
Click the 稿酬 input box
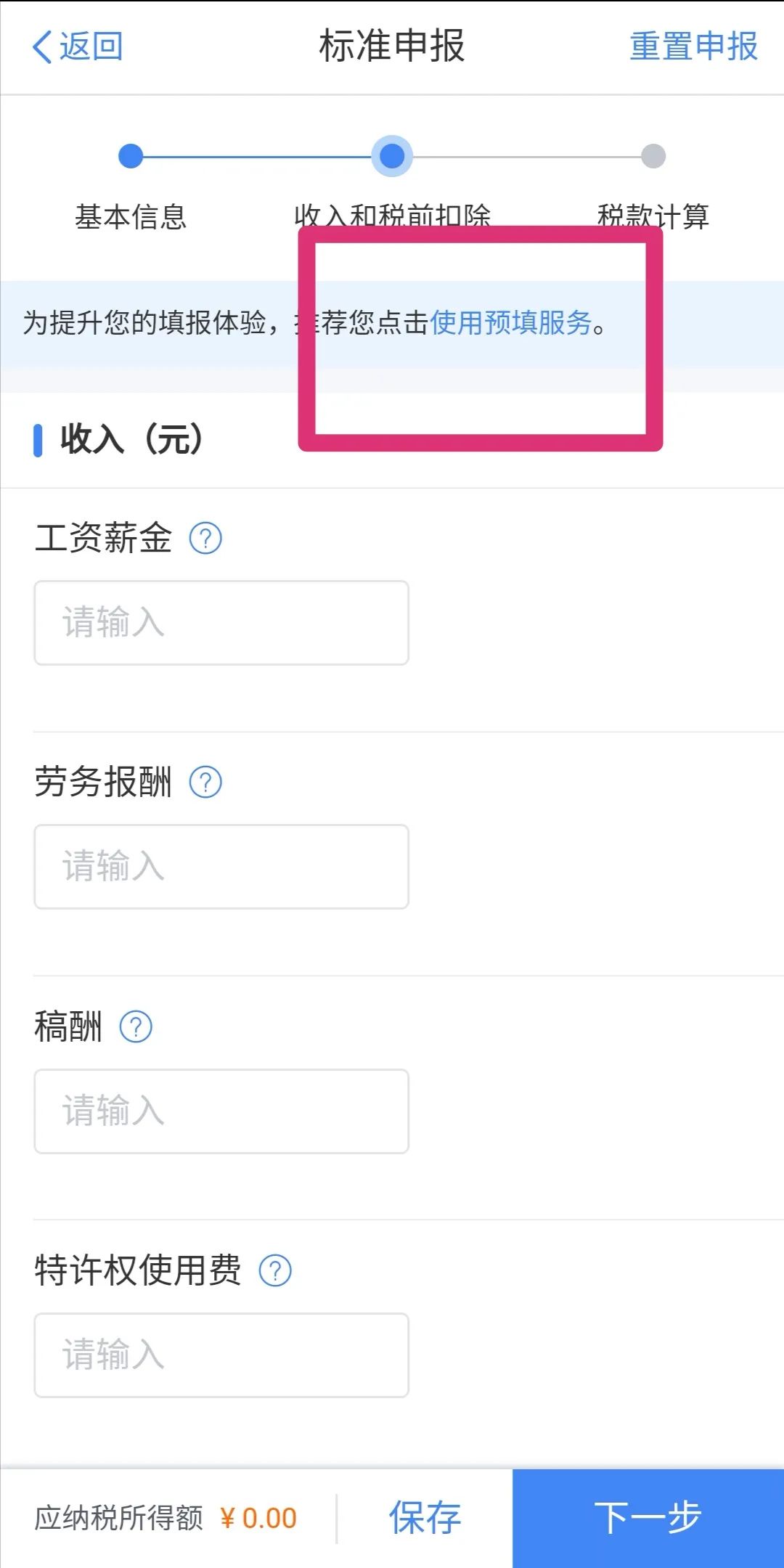pos(221,1110)
